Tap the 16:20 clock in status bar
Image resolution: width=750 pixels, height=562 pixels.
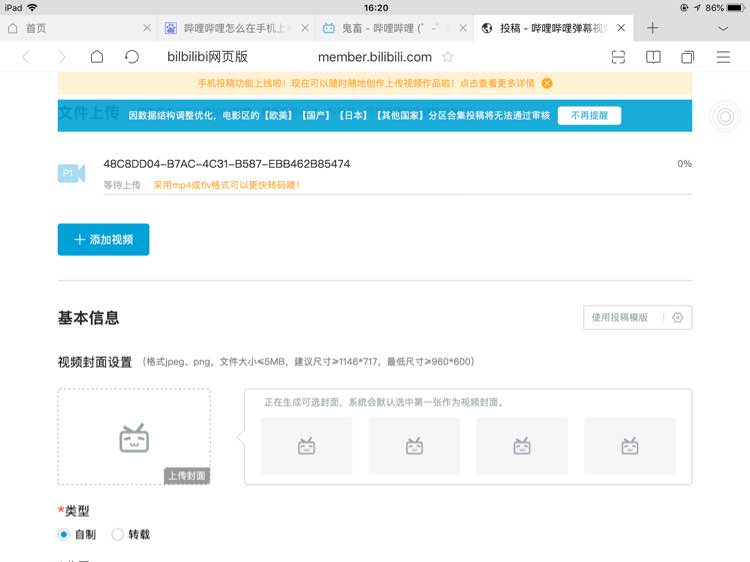(x=376, y=8)
